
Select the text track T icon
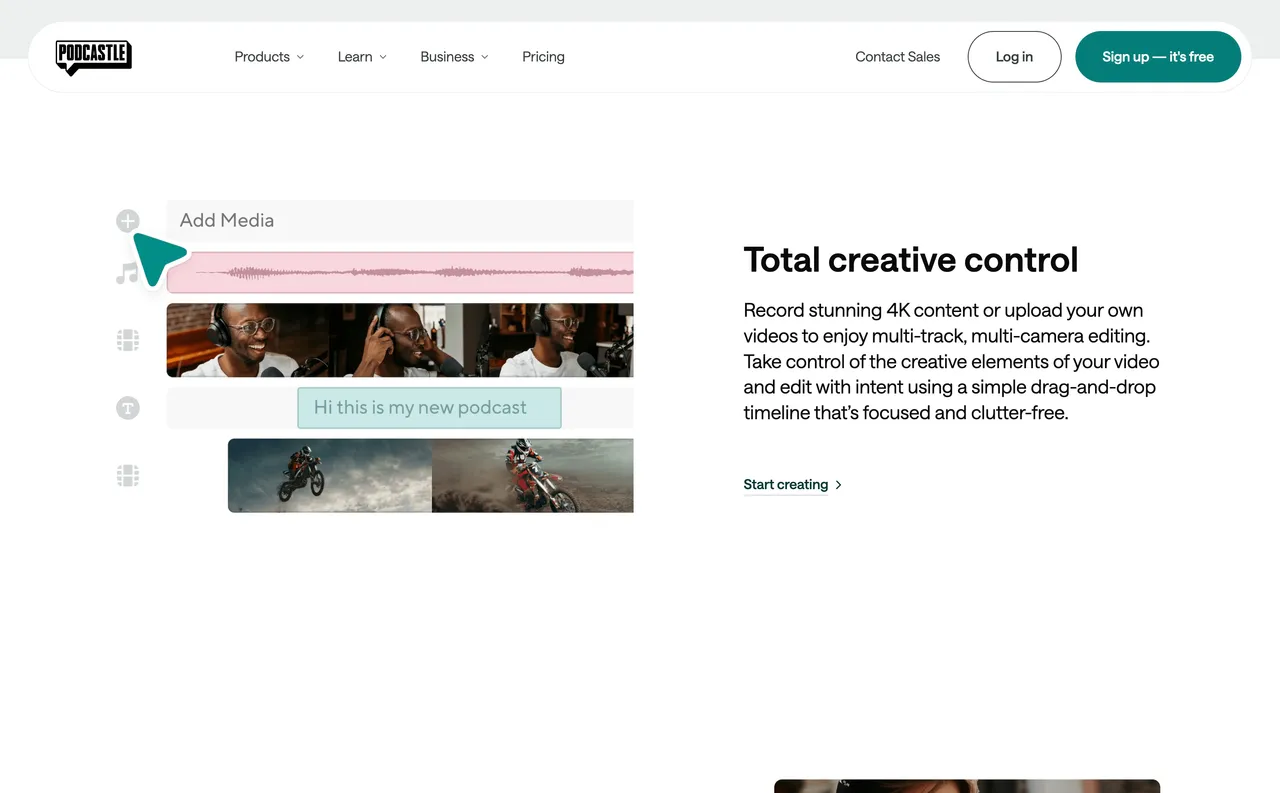(x=127, y=407)
